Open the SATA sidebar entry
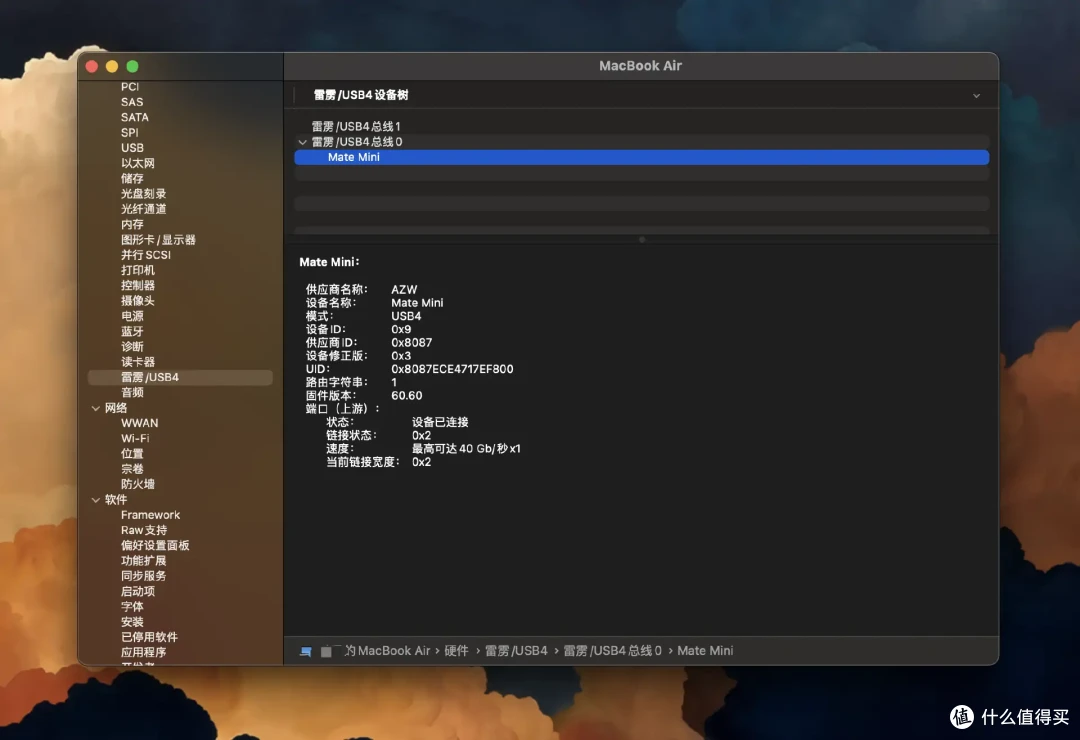Image resolution: width=1080 pixels, height=740 pixels. tap(134, 117)
